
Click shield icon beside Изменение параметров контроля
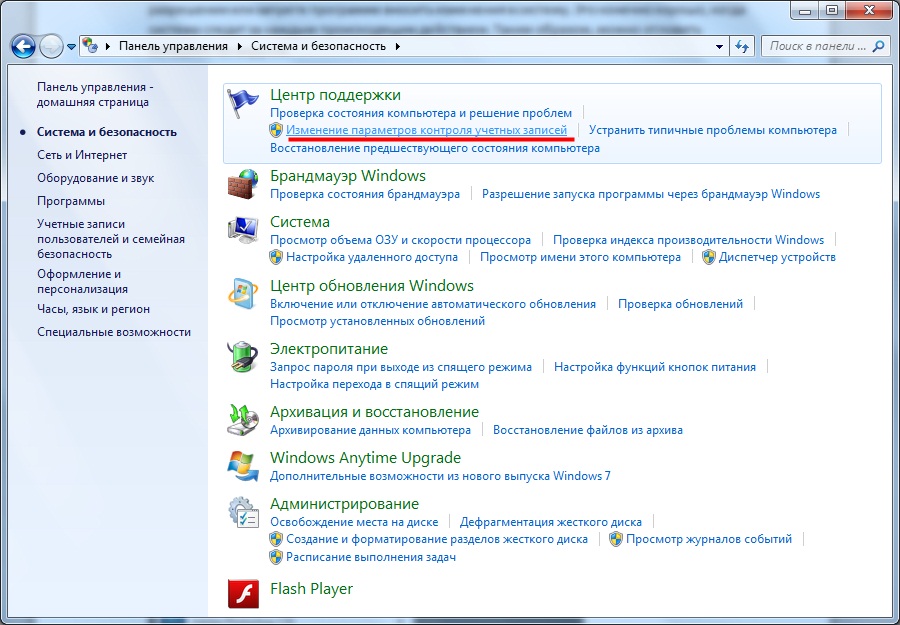[276, 130]
